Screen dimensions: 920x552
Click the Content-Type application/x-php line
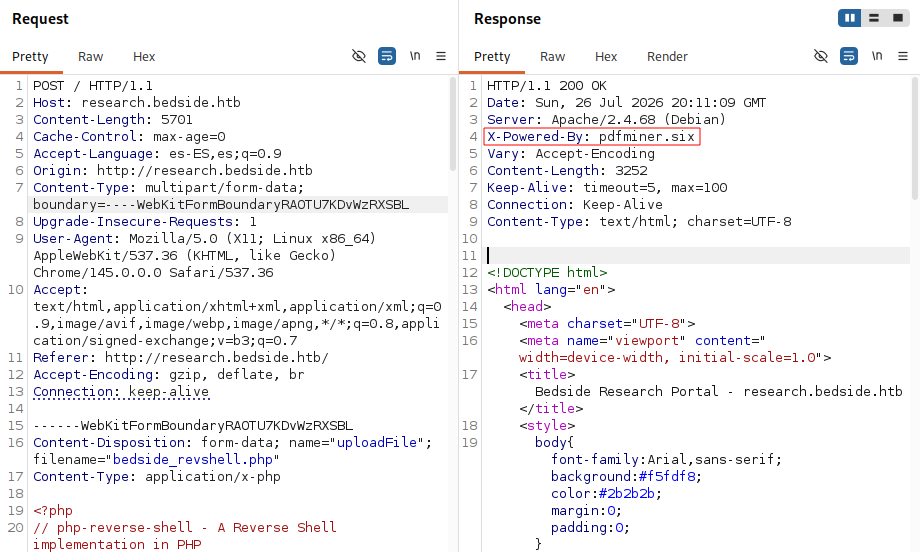click(157, 477)
